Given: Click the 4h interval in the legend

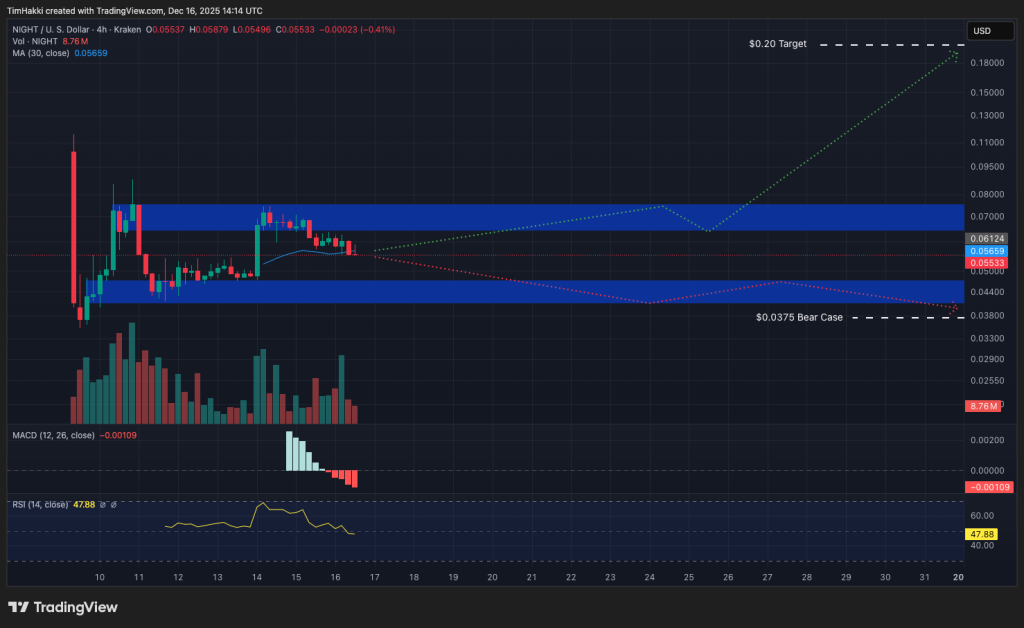Looking at the screenshot, I should click(x=100, y=30).
